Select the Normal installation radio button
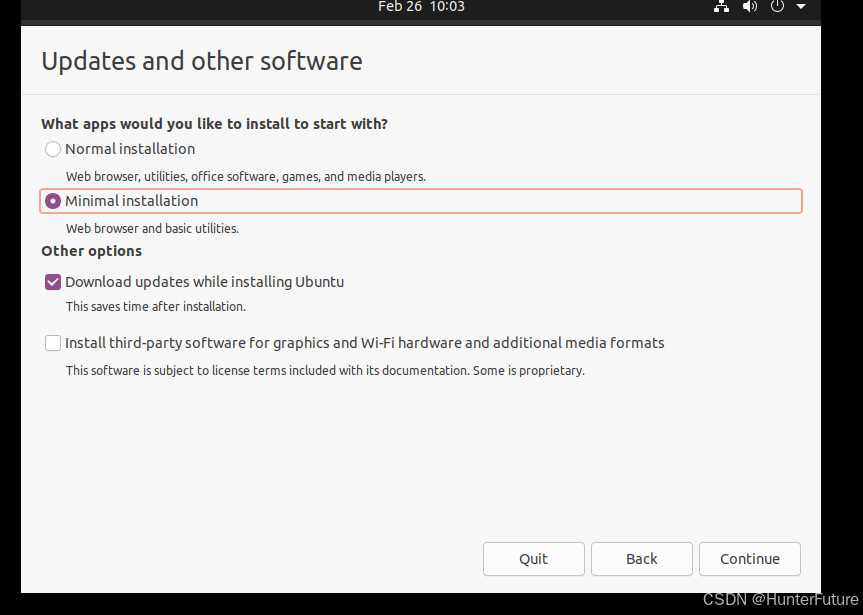The height and width of the screenshot is (615, 863). pos(53,149)
